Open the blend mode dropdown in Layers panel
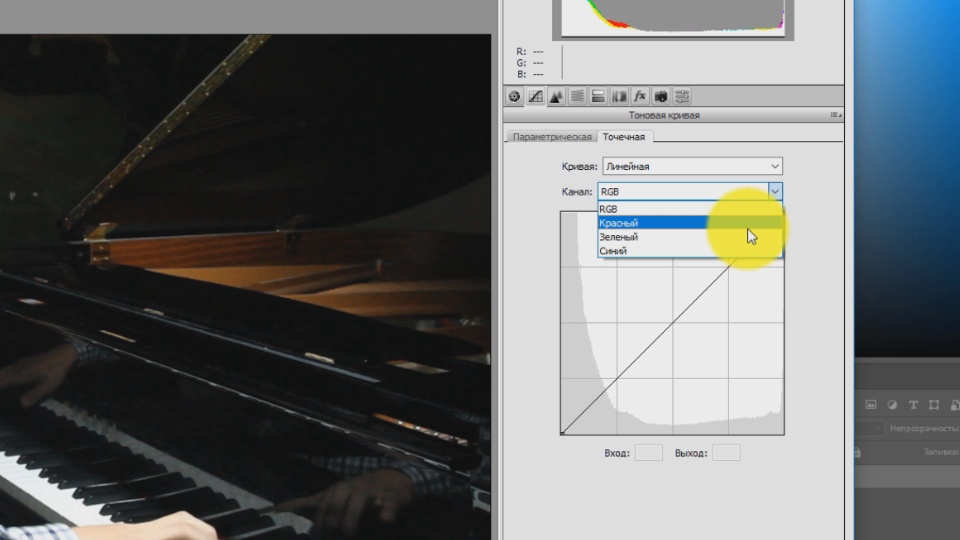Screen dimensions: 960x540 pyautogui.click(x=871, y=428)
